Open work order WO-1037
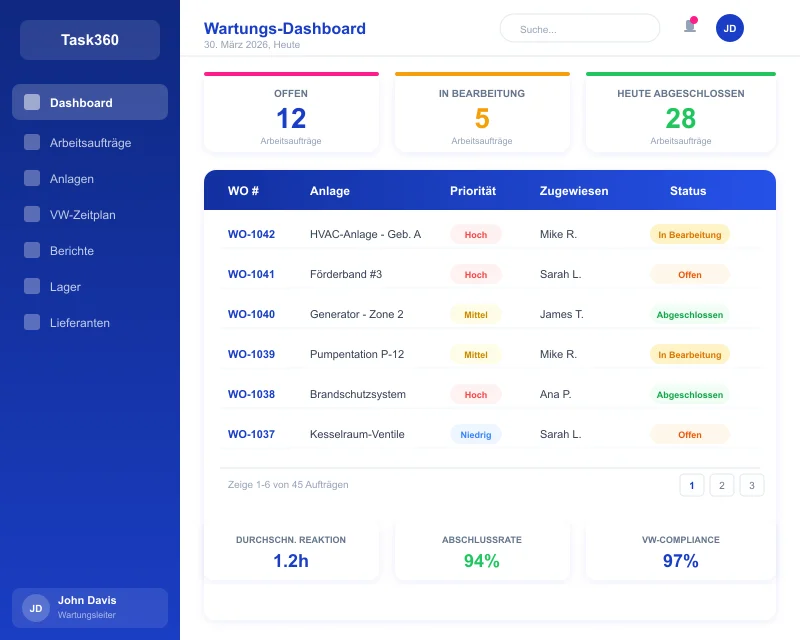The width and height of the screenshot is (800, 640). tap(251, 434)
